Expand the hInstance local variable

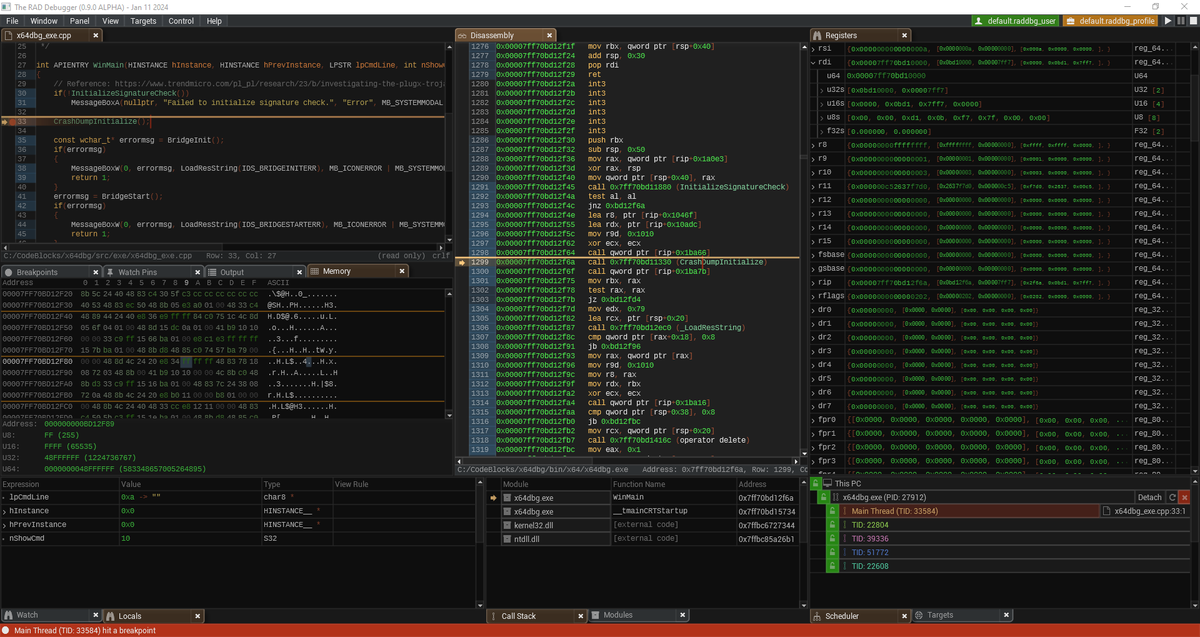click(x=5, y=510)
